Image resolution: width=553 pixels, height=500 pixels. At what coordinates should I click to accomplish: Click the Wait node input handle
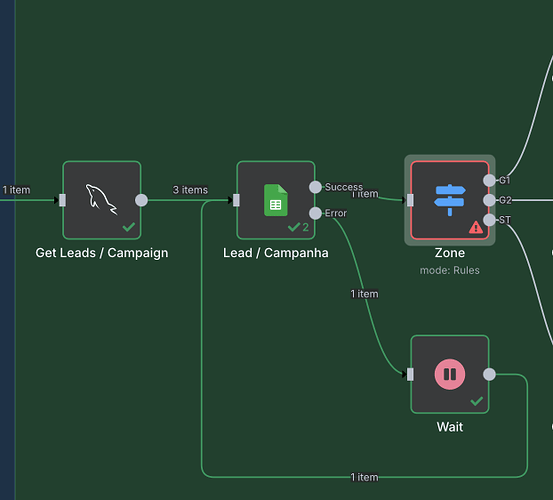410,374
